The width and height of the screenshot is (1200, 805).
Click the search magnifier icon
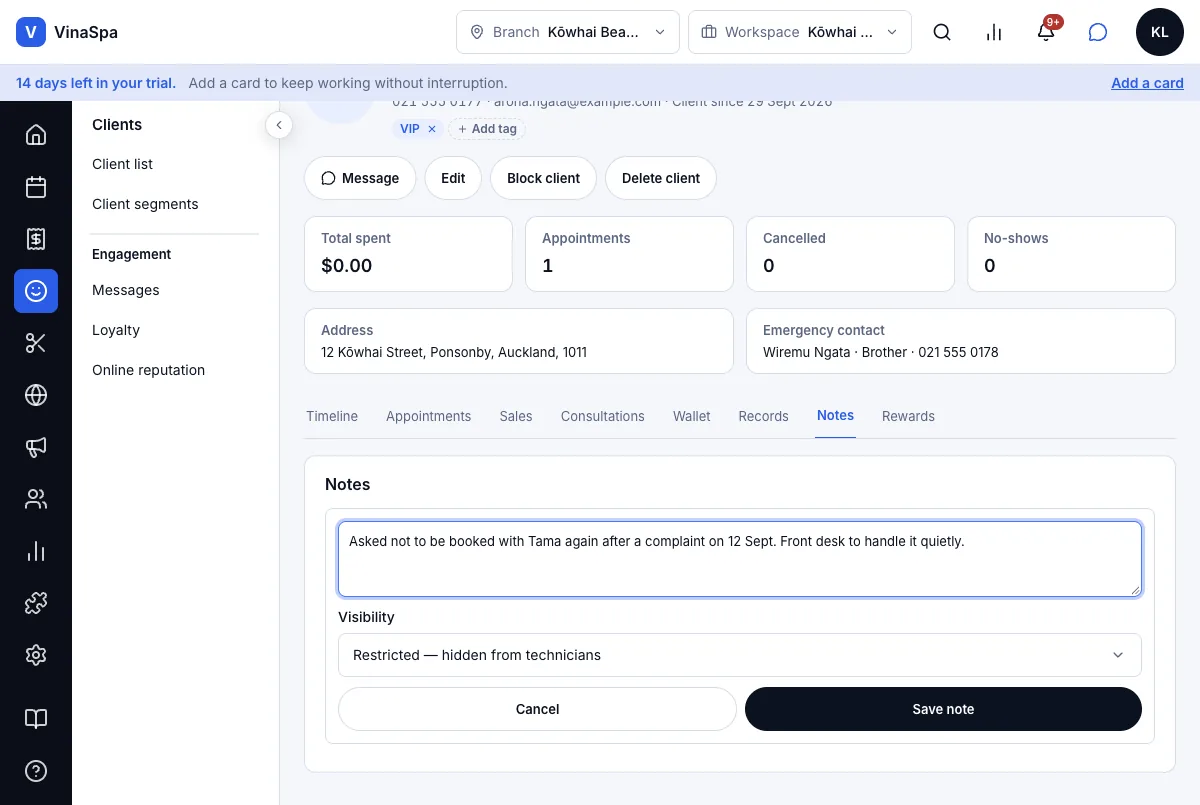(942, 32)
